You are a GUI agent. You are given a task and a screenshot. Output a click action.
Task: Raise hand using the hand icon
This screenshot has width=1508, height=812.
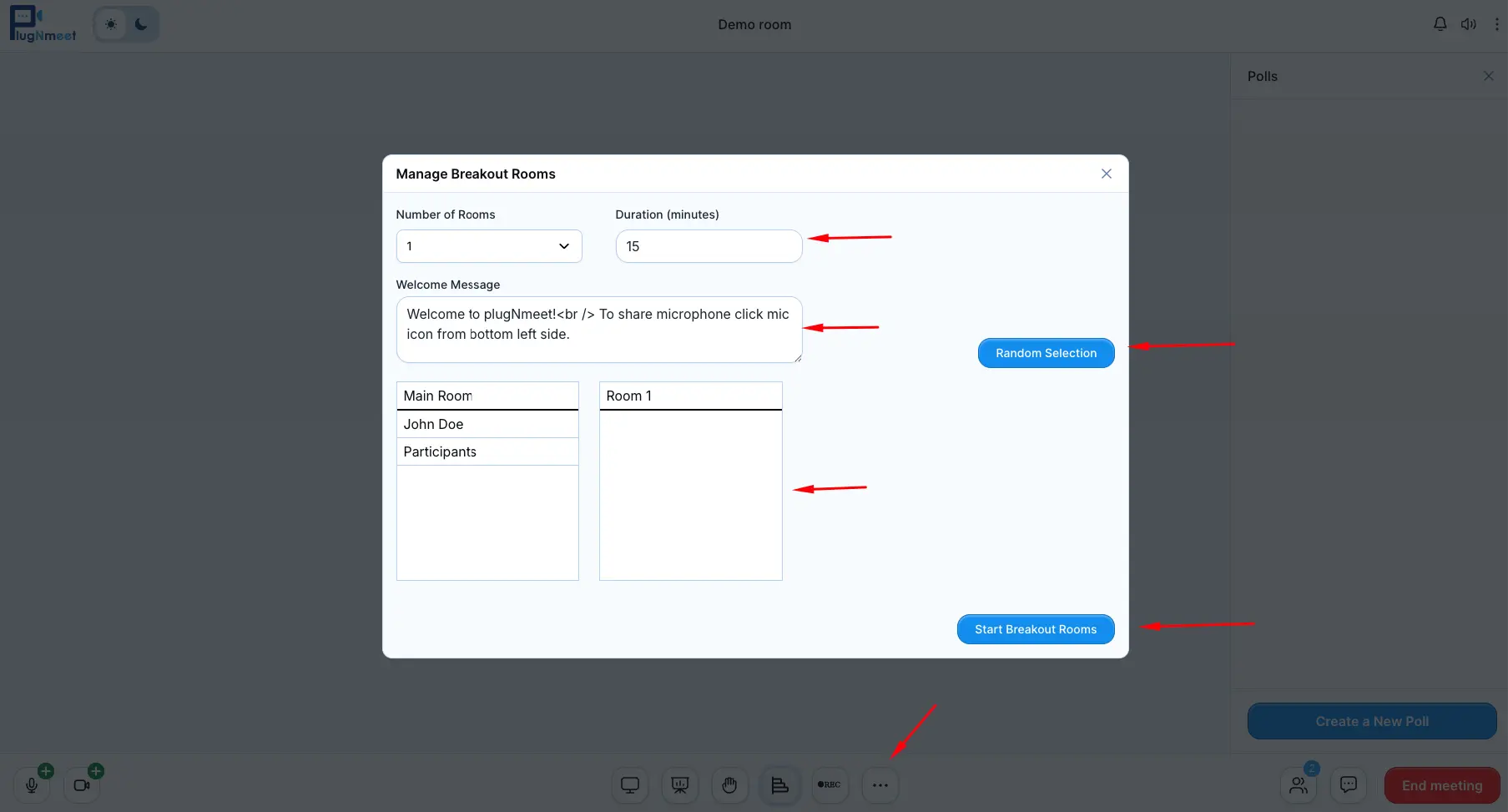pyautogui.click(x=729, y=785)
